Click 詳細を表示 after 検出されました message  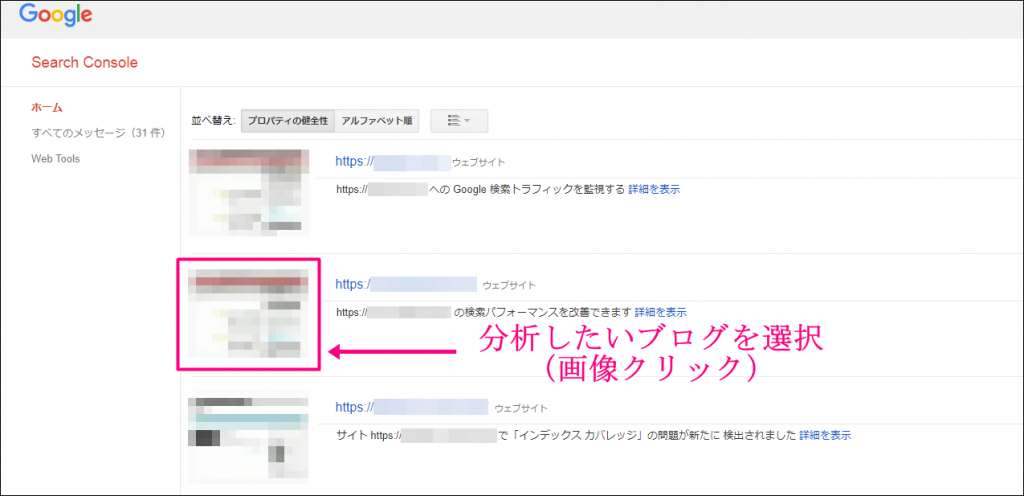click(825, 435)
